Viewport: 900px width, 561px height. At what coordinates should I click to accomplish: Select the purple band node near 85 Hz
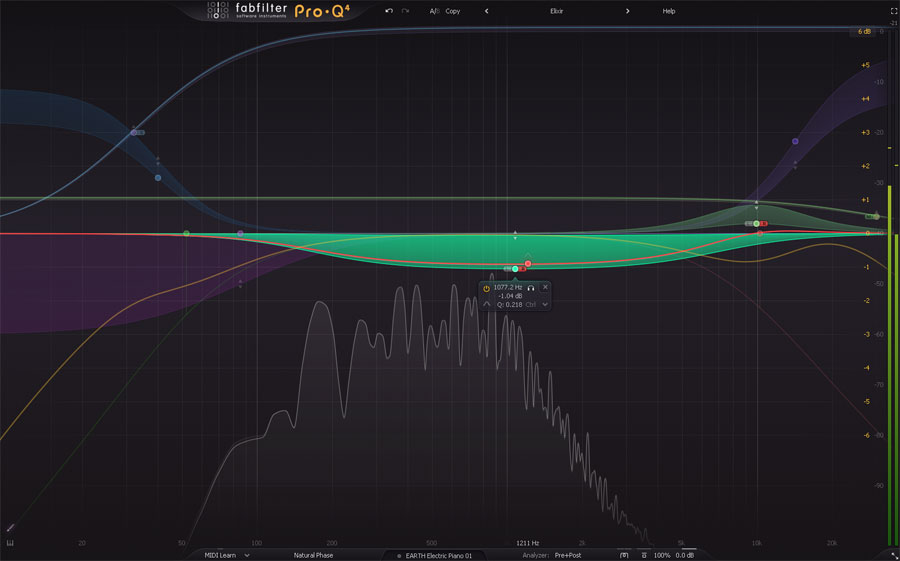point(240,234)
